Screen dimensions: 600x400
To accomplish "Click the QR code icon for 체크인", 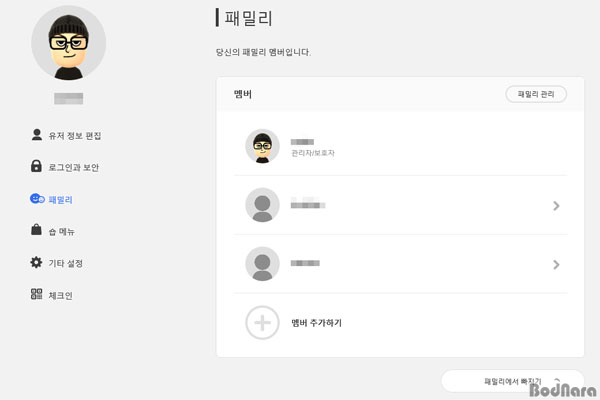I will pos(37,295).
